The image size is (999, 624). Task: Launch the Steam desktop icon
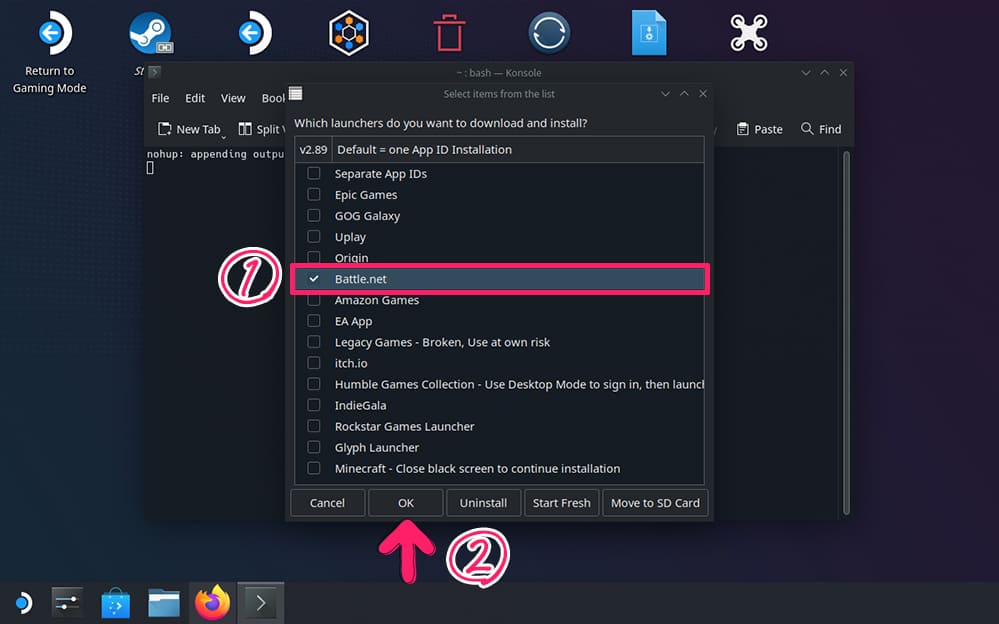pos(150,33)
